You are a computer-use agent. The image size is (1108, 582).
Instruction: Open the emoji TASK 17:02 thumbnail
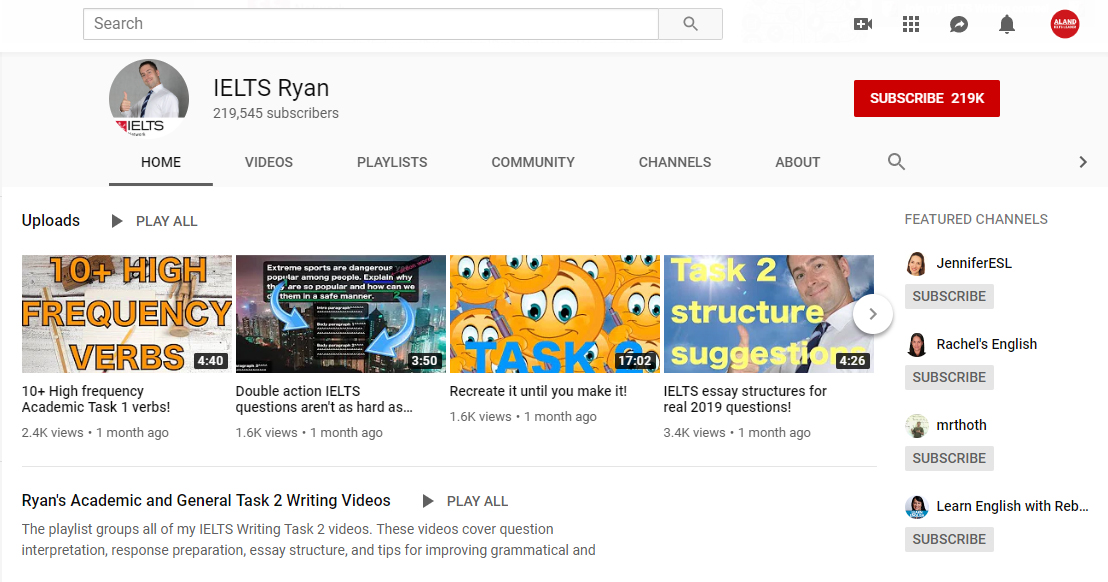point(555,314)
